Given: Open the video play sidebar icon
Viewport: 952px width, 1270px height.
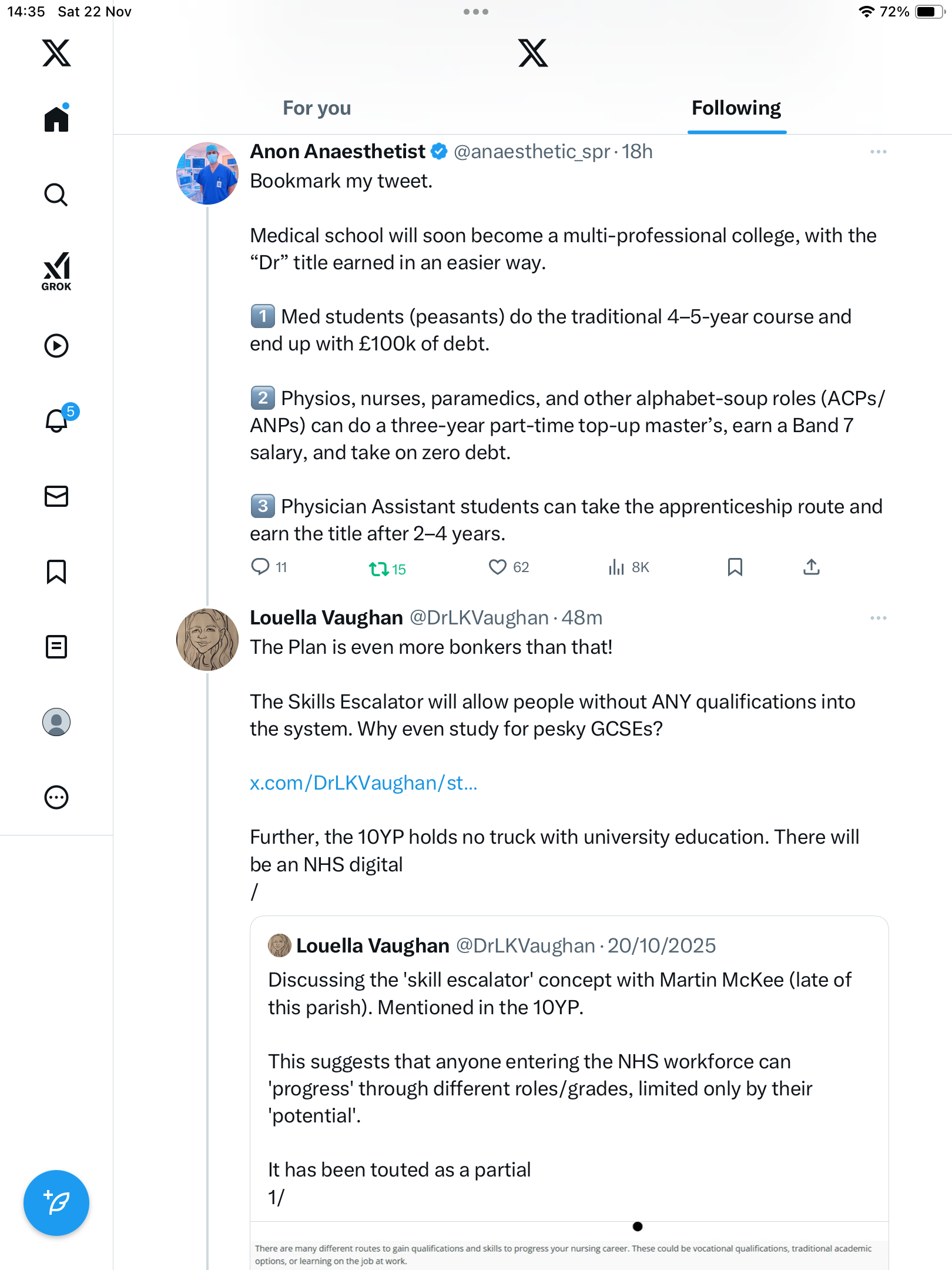Looking at the screenshot, I should (x=56, y=346).
